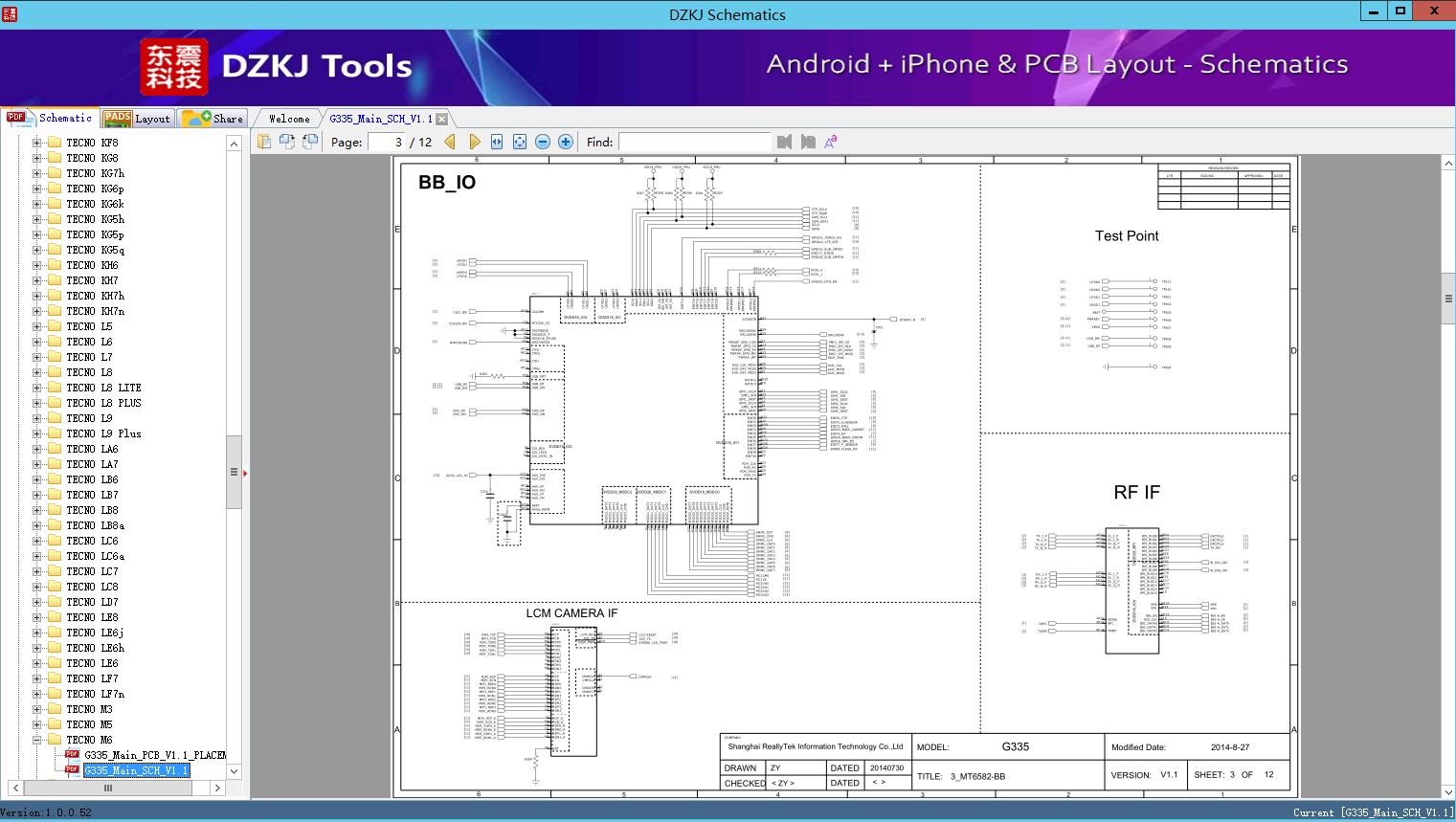This screenshot has height=822, width=1456.
Task: Click the document vertical scrollbar thumb
Action: point(1448,300)
